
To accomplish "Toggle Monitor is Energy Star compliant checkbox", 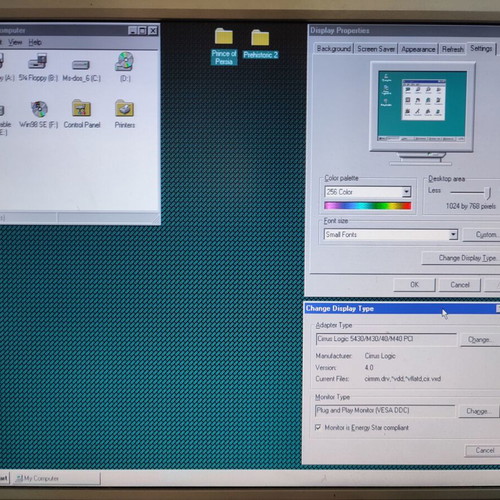I will [x=318, y=427].
